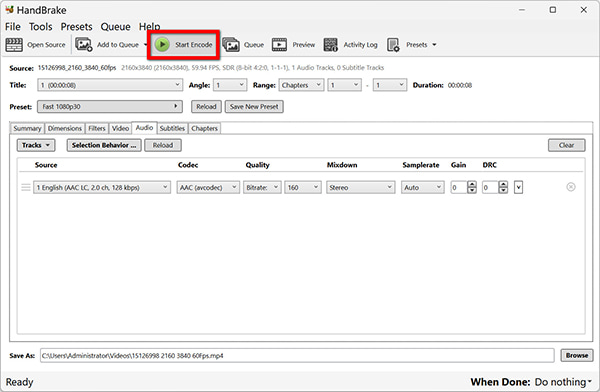Open the Queue menu

116,26
